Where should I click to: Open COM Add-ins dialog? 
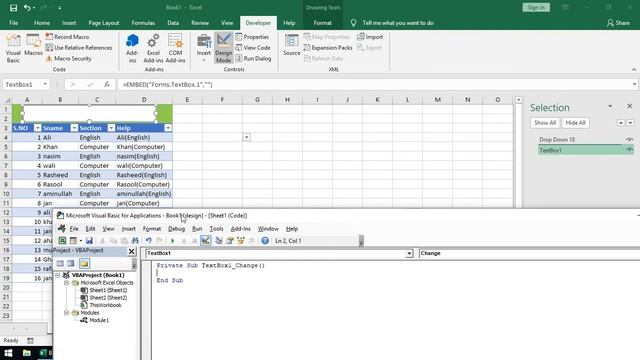[176, 48]
